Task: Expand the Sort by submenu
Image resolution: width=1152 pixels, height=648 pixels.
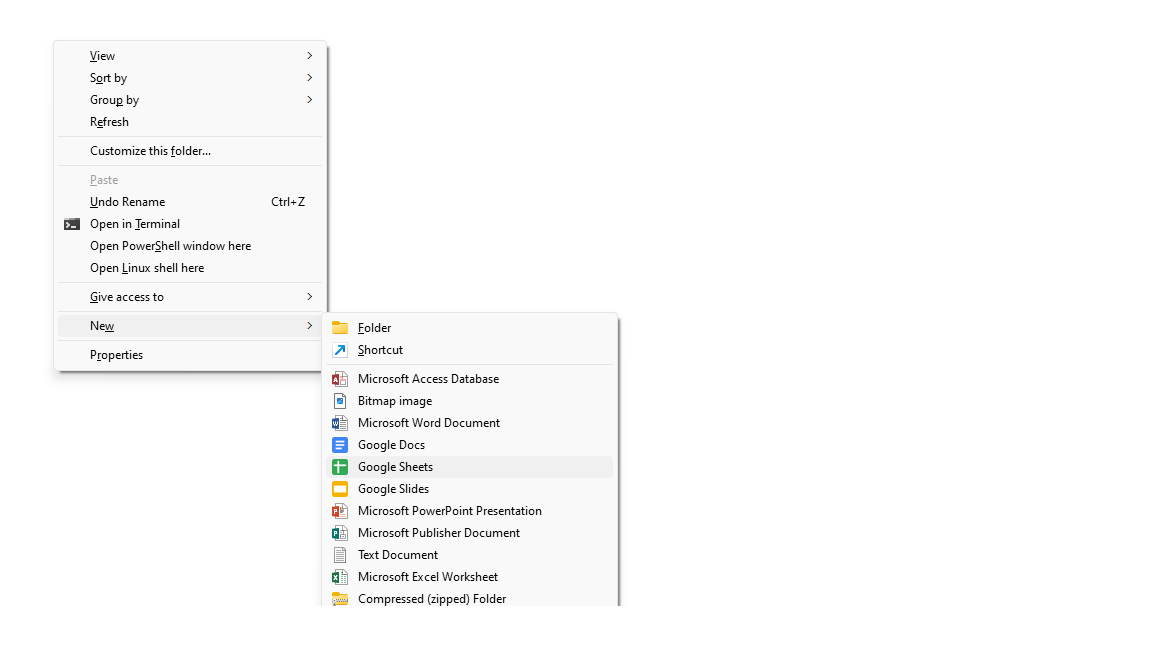Action: [310, 77]
